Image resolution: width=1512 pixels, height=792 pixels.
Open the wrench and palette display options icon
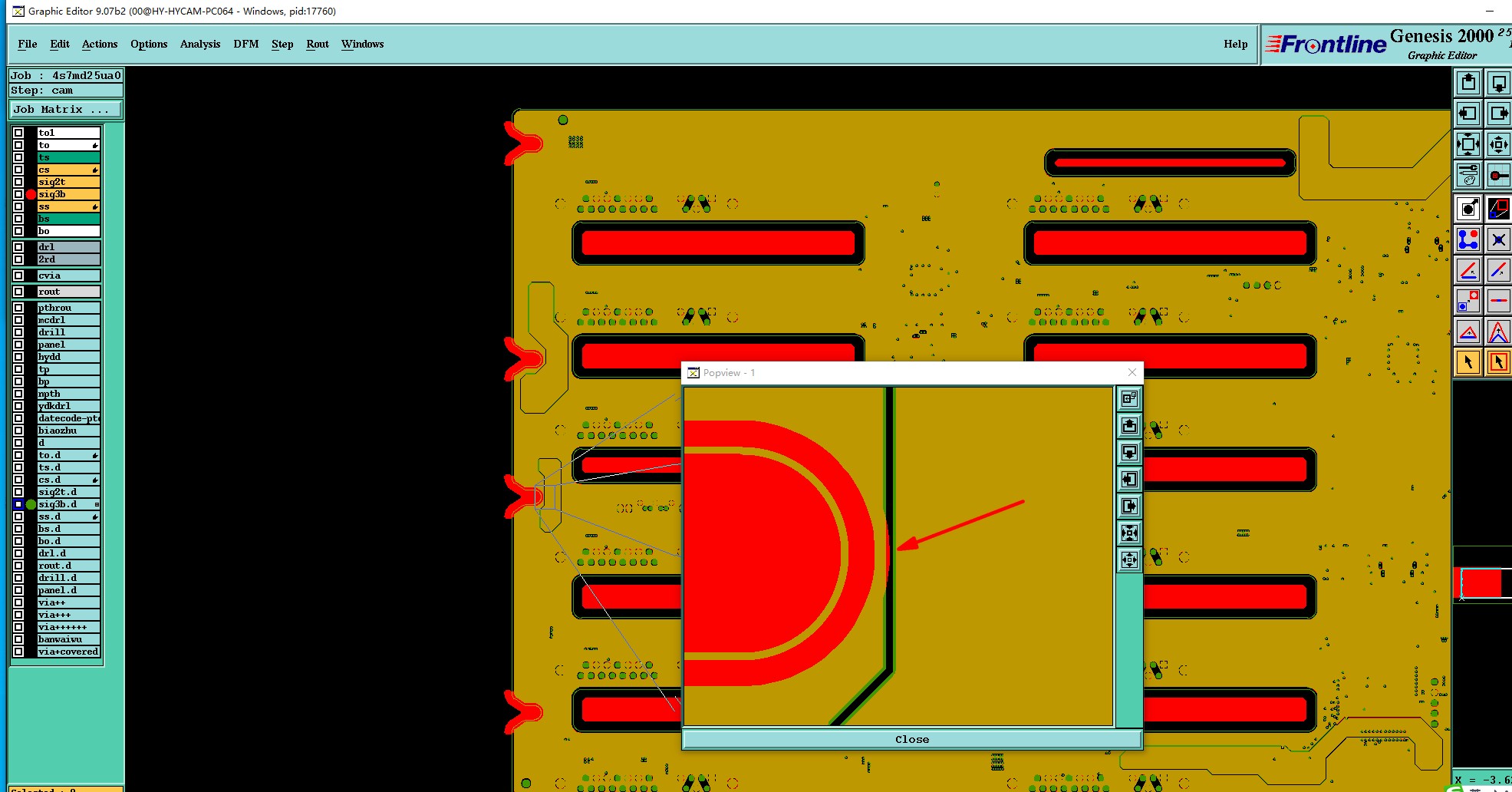(1468, 174)
